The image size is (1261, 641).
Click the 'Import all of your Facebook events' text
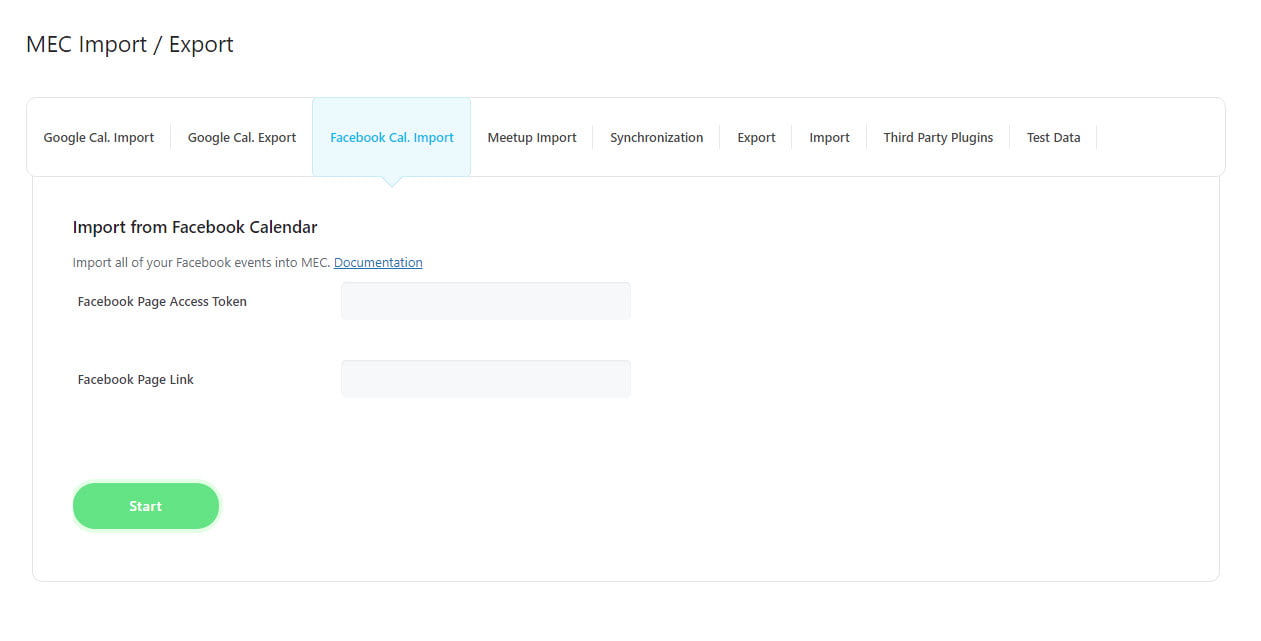tap(200, 262)
